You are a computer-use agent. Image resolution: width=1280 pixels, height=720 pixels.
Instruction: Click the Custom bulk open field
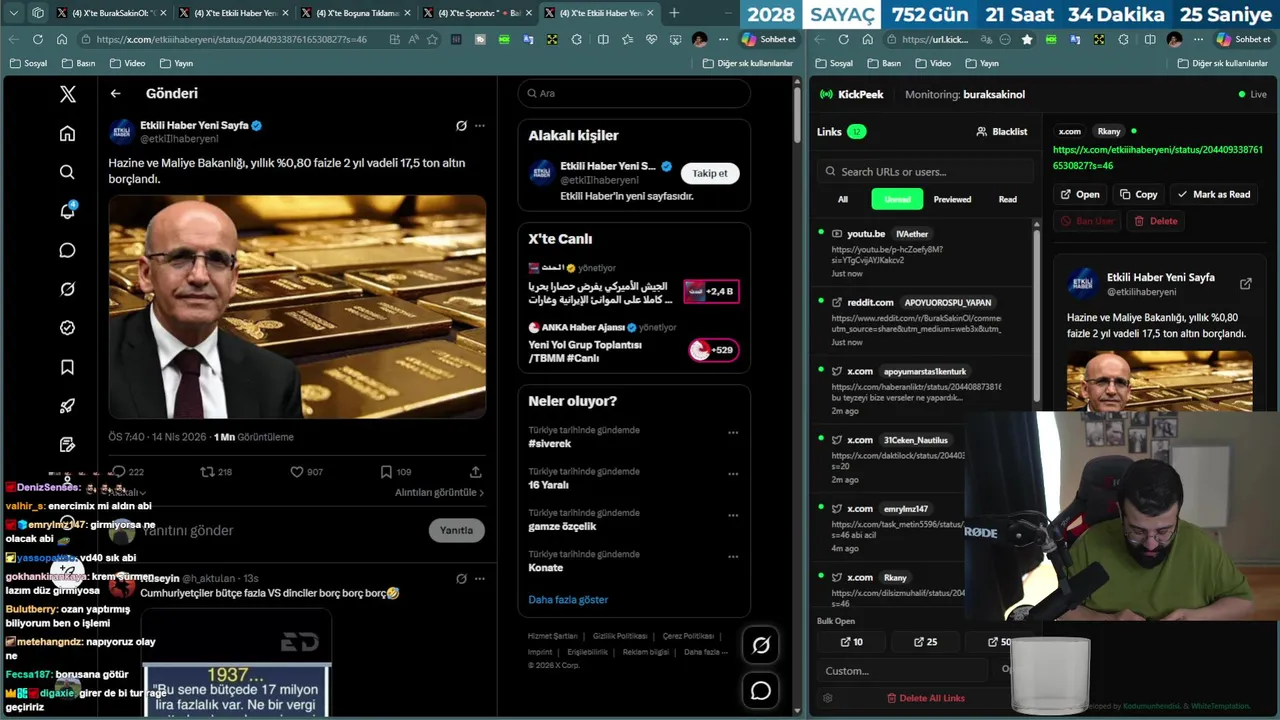pos(903,670)
